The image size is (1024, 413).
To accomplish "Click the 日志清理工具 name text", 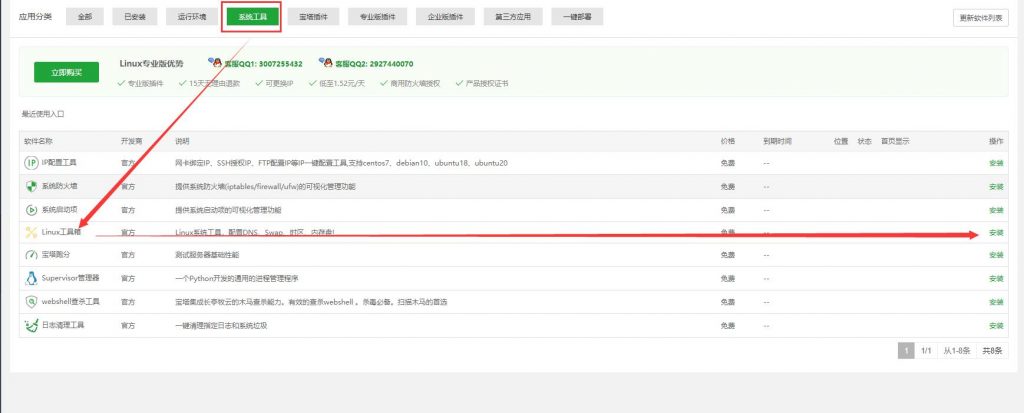I will coord(63,324).
